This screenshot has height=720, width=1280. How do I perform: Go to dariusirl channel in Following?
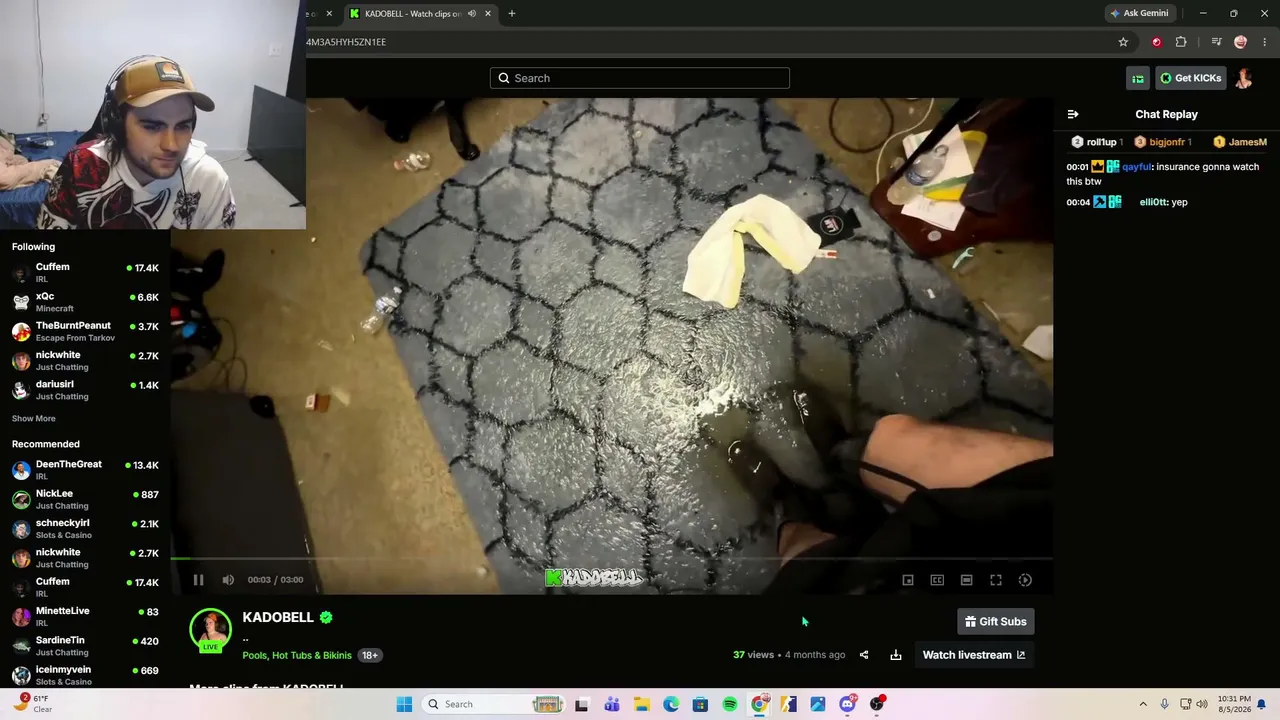point(85,390)
